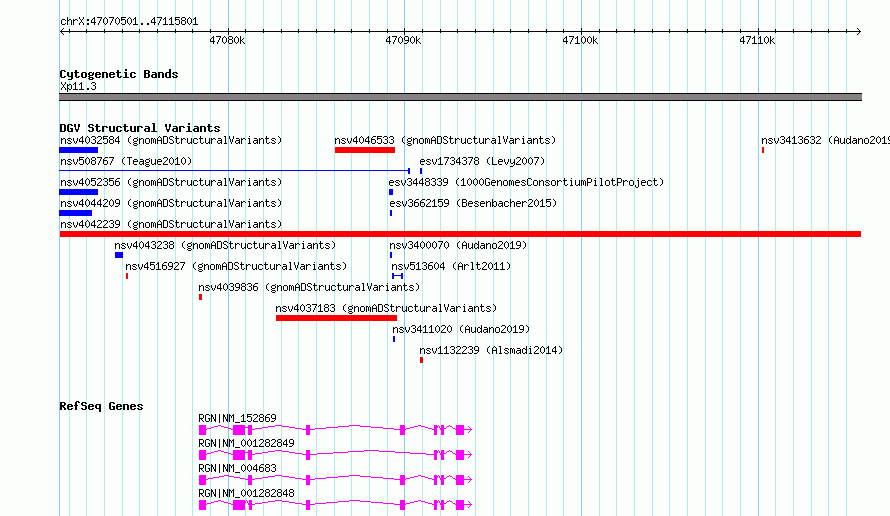Viewport: 890px width, 516px height.
Task: Click the RefSeq Genes track title
Action: point(101,406)
